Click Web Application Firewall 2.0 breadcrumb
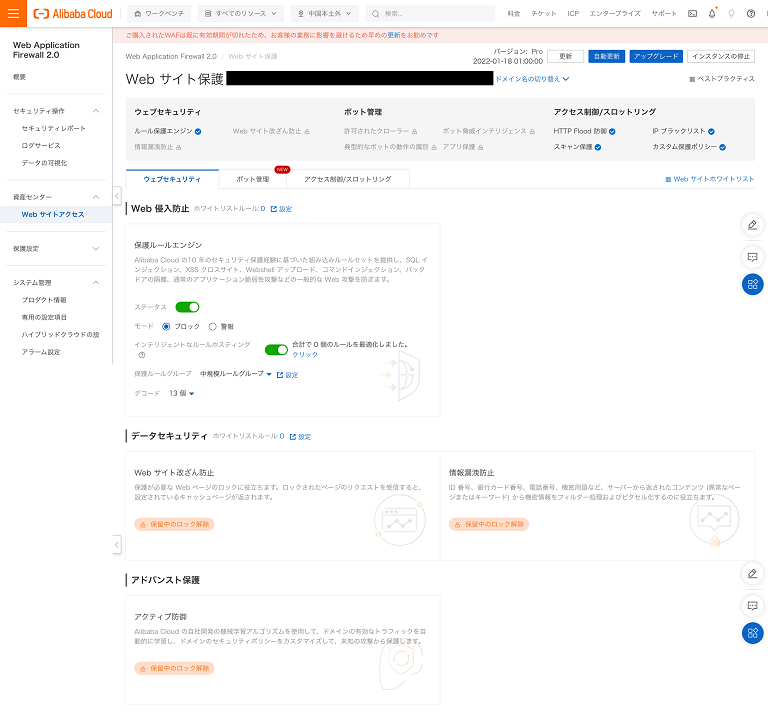The image size is (768, 723). click(x=171, y=56)
